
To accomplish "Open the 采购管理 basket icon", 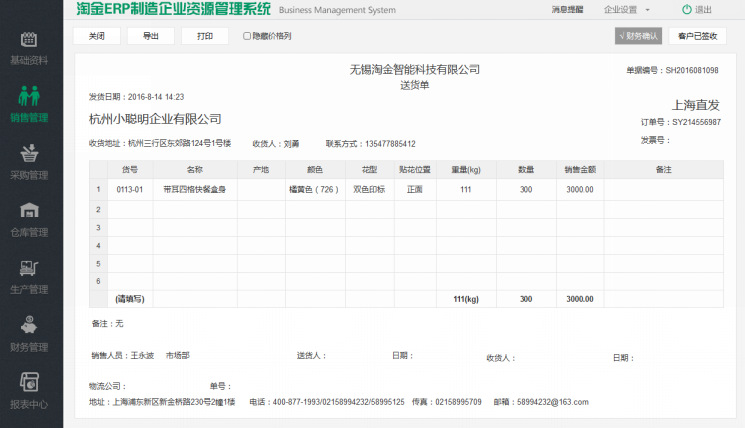I will click(x=29, y=154).
